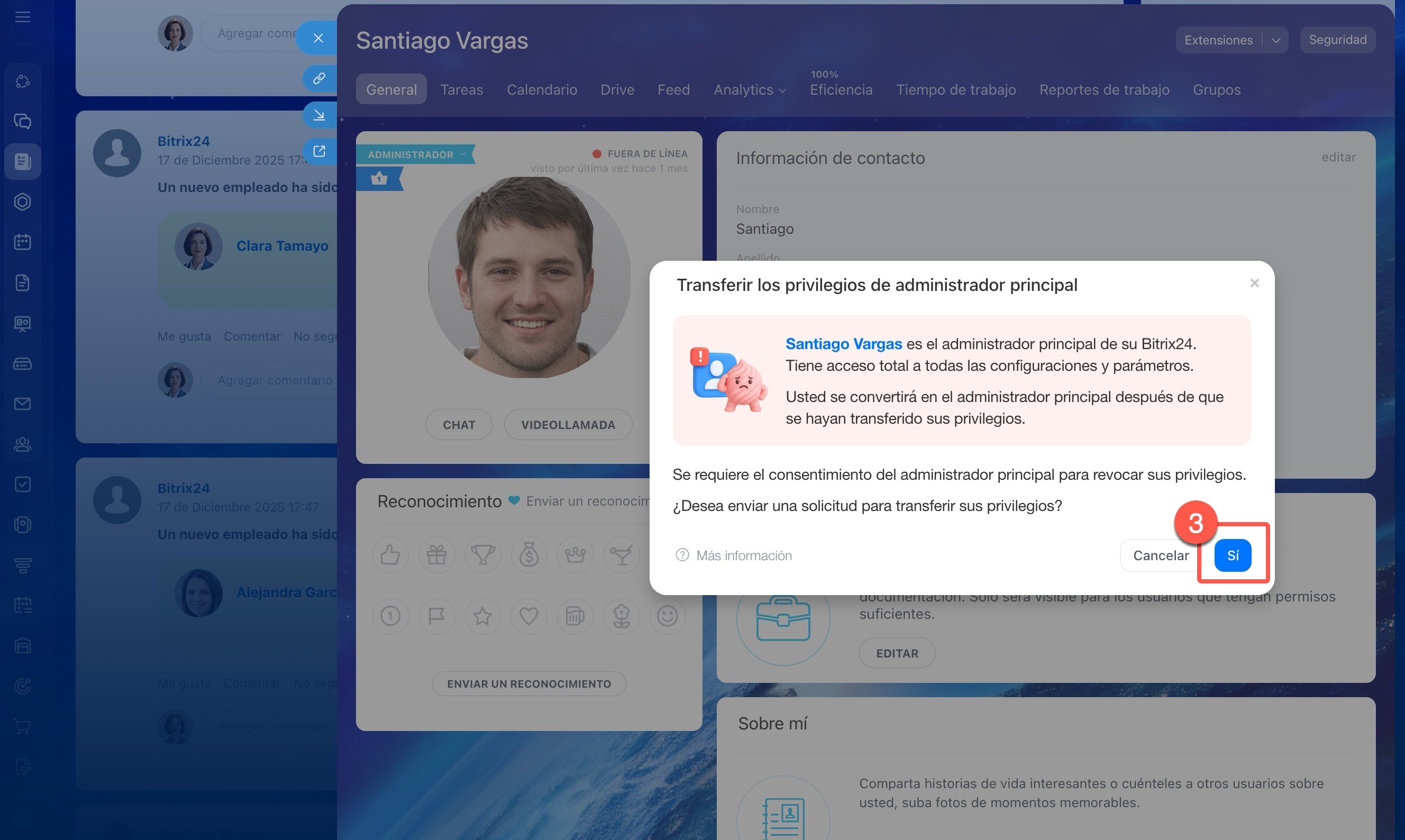The image size is (1405, 840).
Task: Switch to the Tareas tab
Action: [x=461, y=89]
